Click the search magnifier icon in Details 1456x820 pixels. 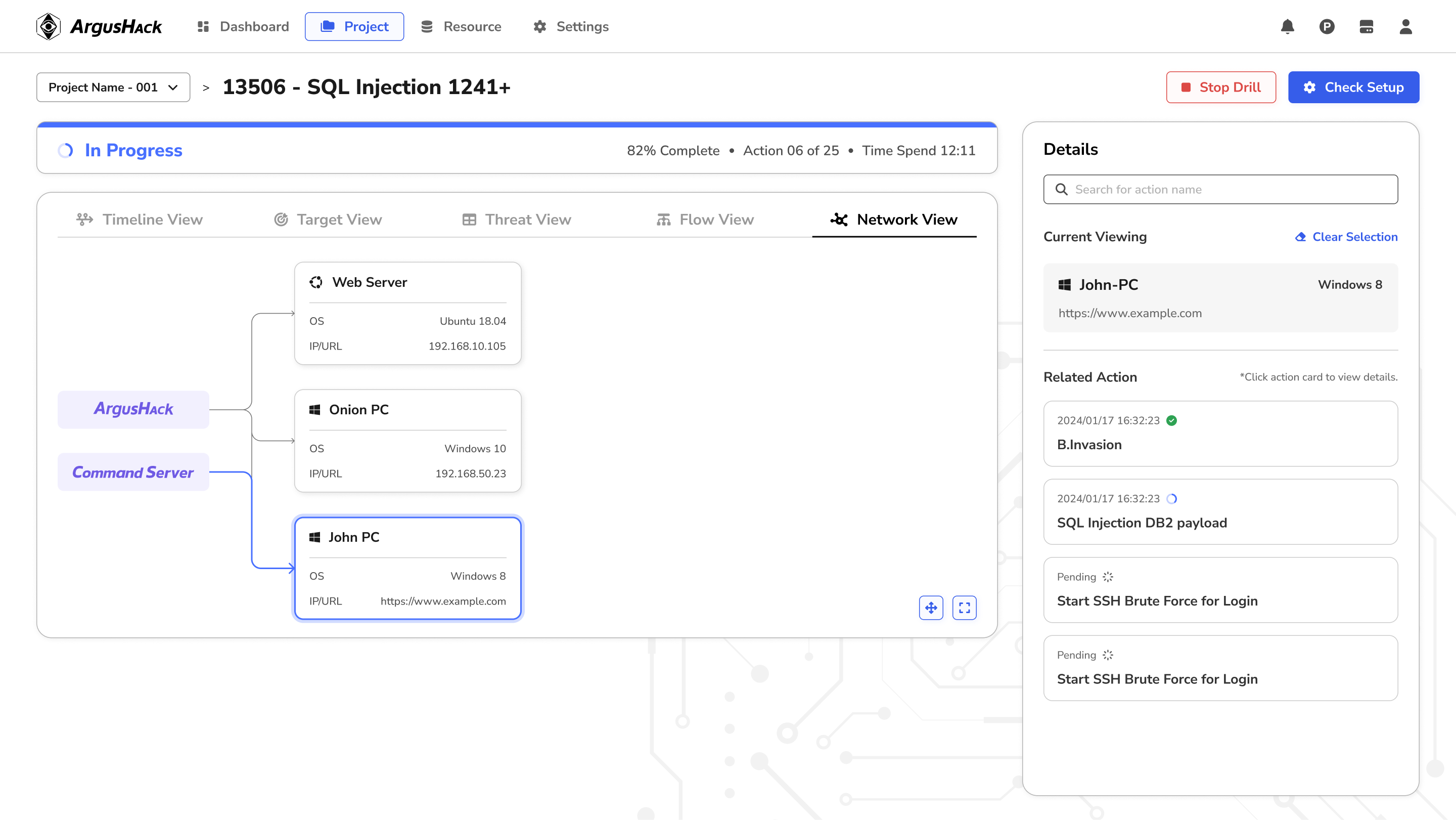[1062, 190]
